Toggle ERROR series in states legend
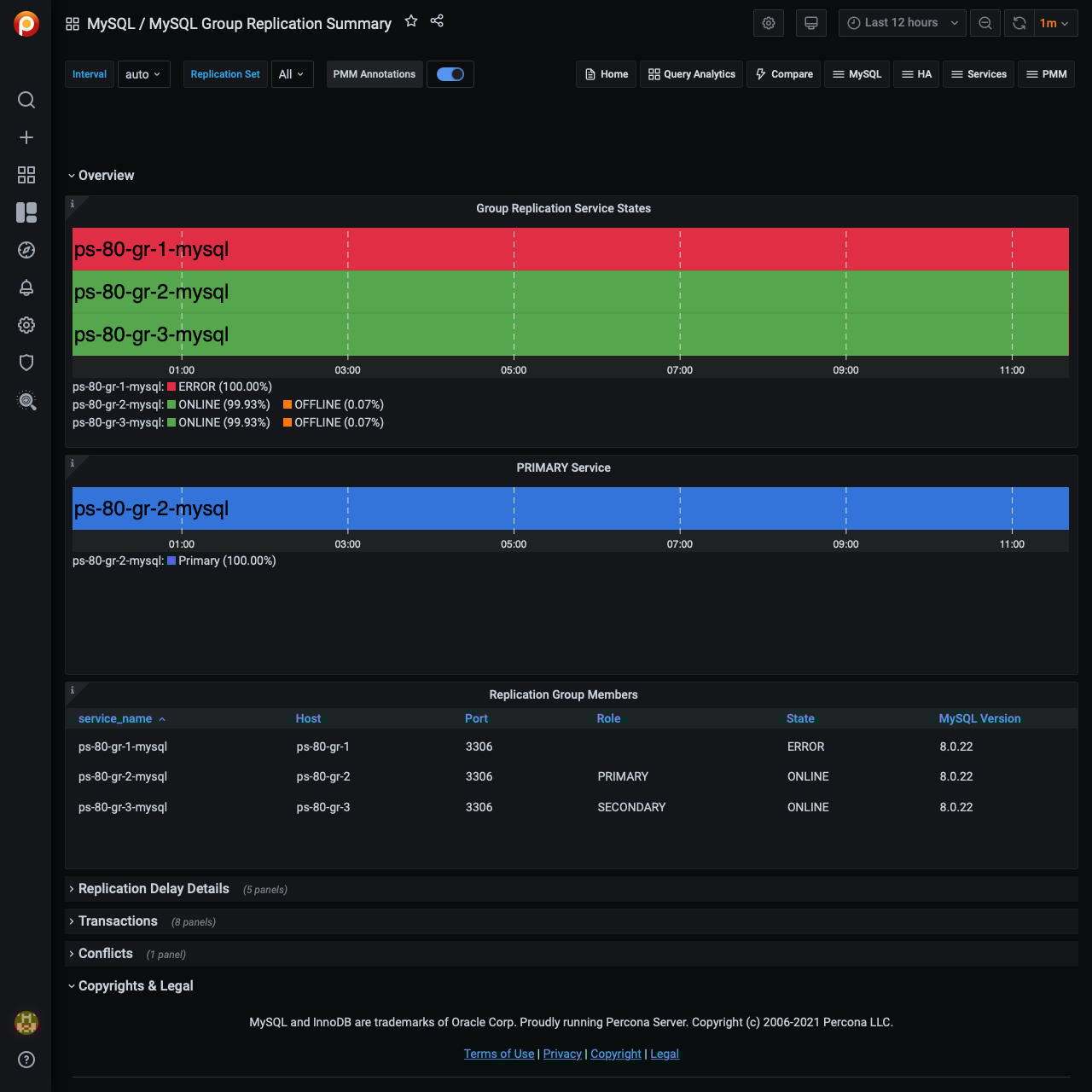Screen dimensions: 1092x1092 pos(224,386)
